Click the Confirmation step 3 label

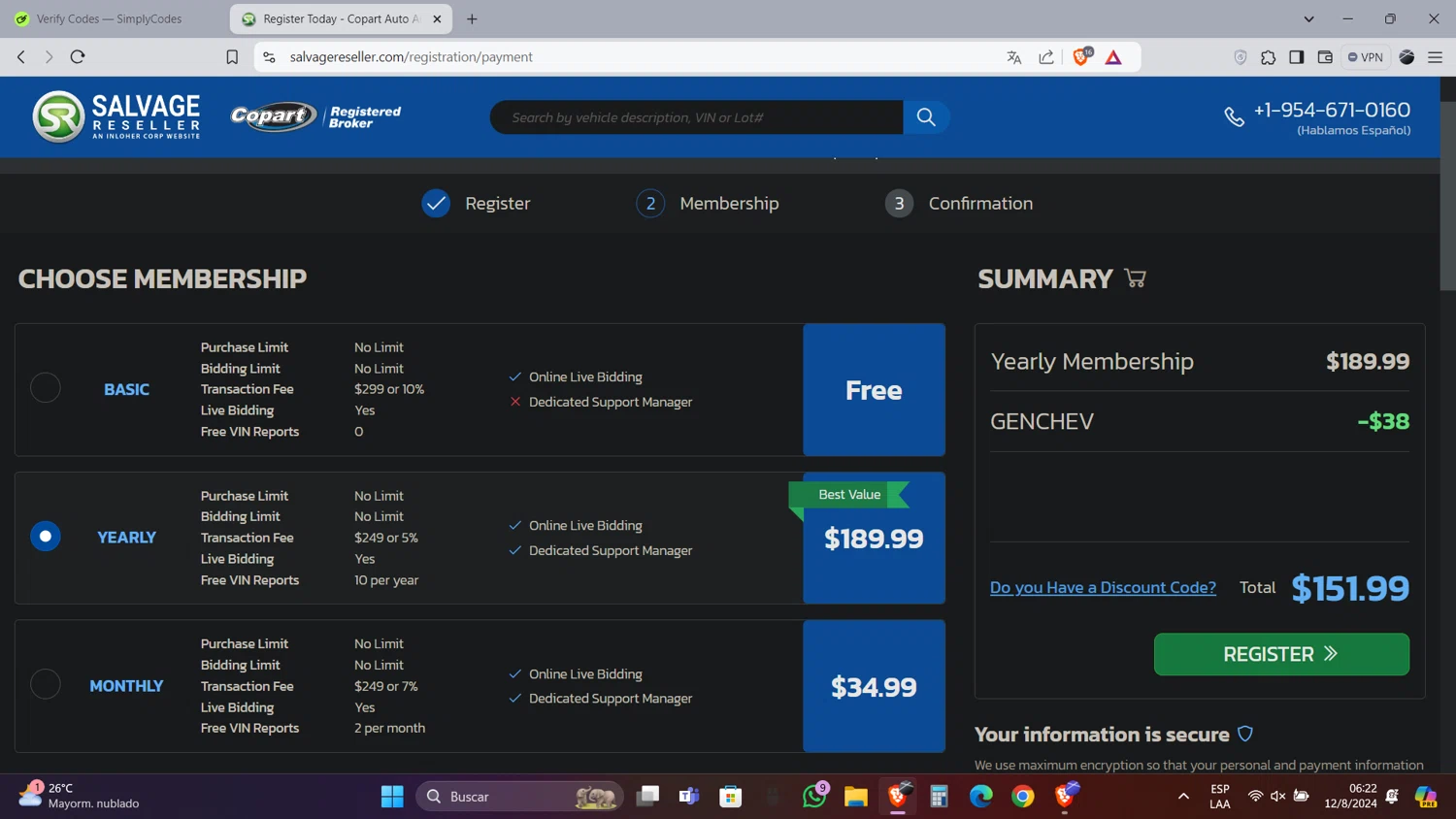tap(980, 203)
